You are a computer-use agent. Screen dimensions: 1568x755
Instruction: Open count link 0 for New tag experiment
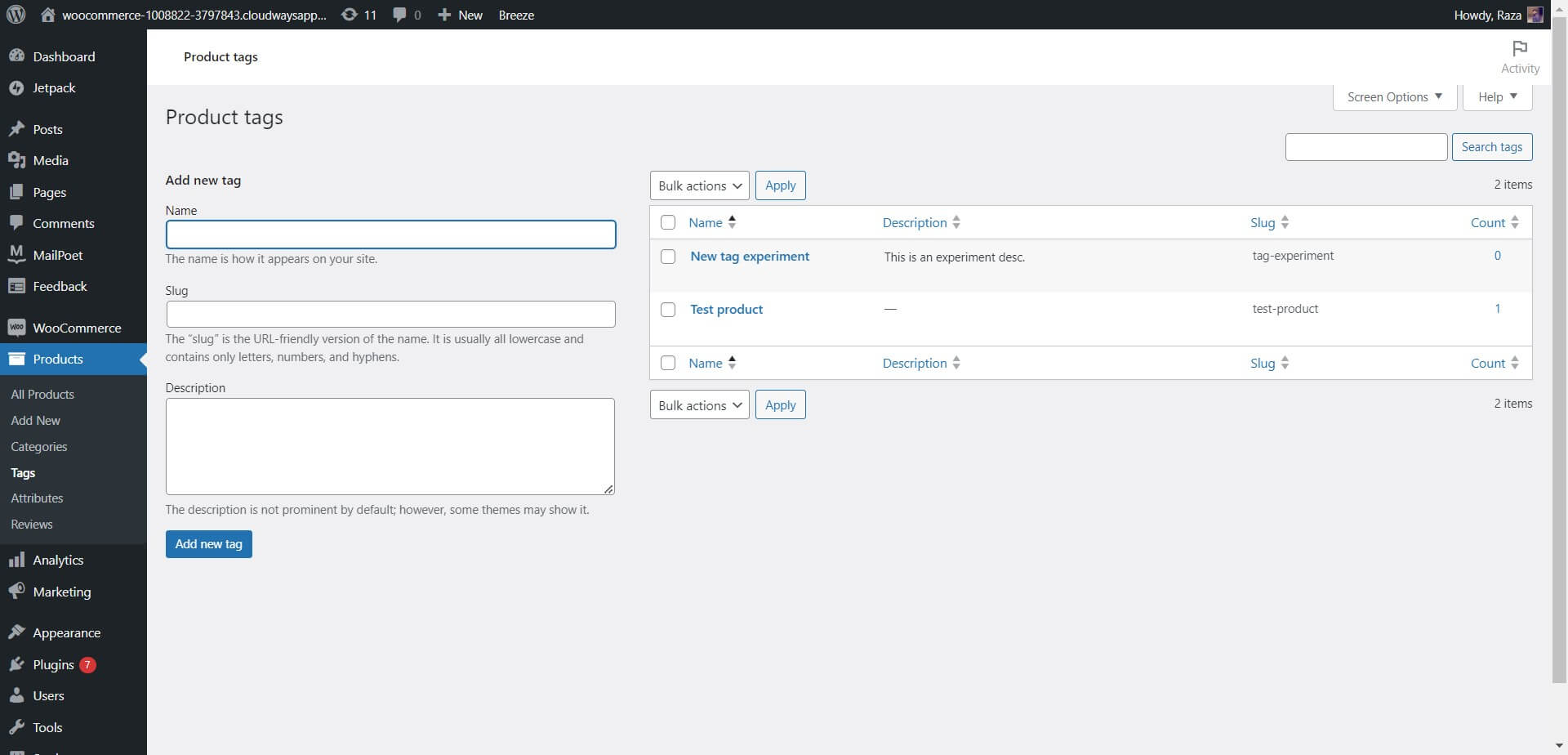[1498, 256]
